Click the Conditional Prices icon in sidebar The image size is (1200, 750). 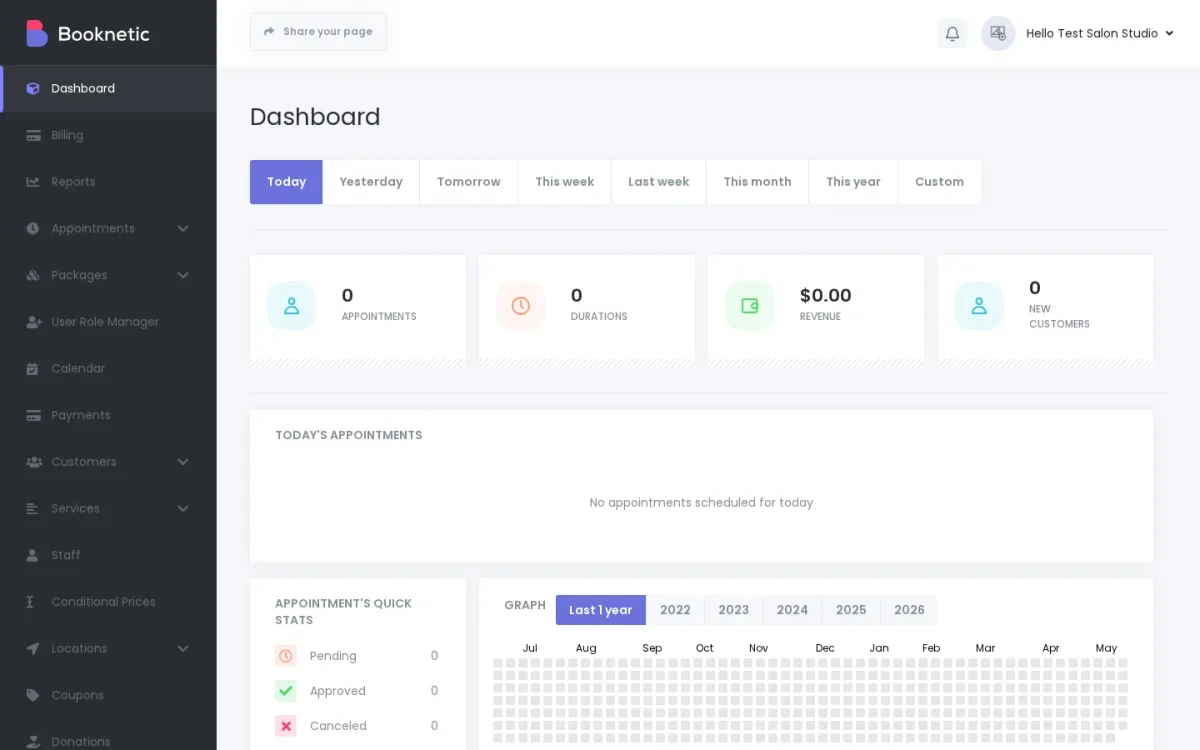[30, 602]
